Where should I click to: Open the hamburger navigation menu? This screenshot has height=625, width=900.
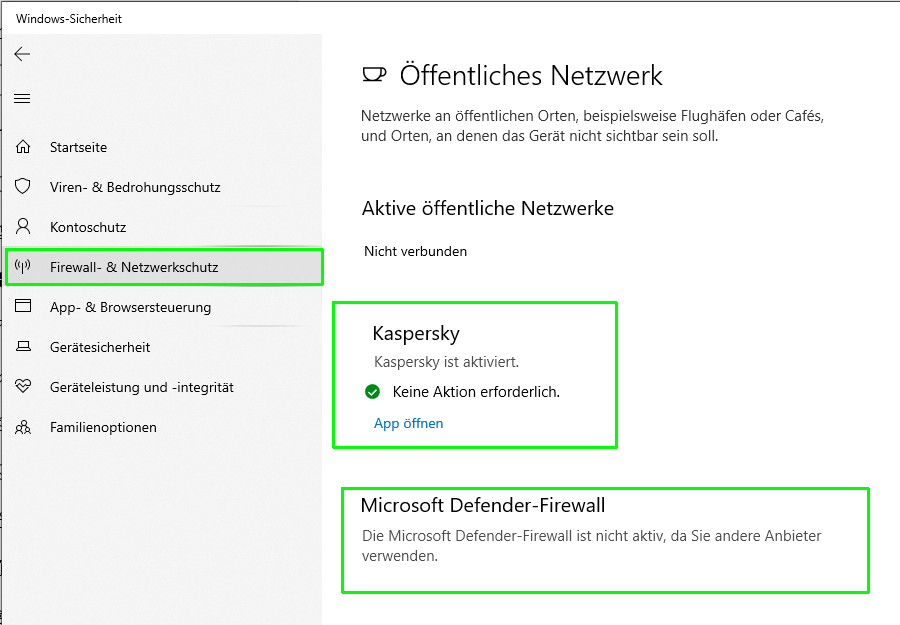(x=22, y=98)
